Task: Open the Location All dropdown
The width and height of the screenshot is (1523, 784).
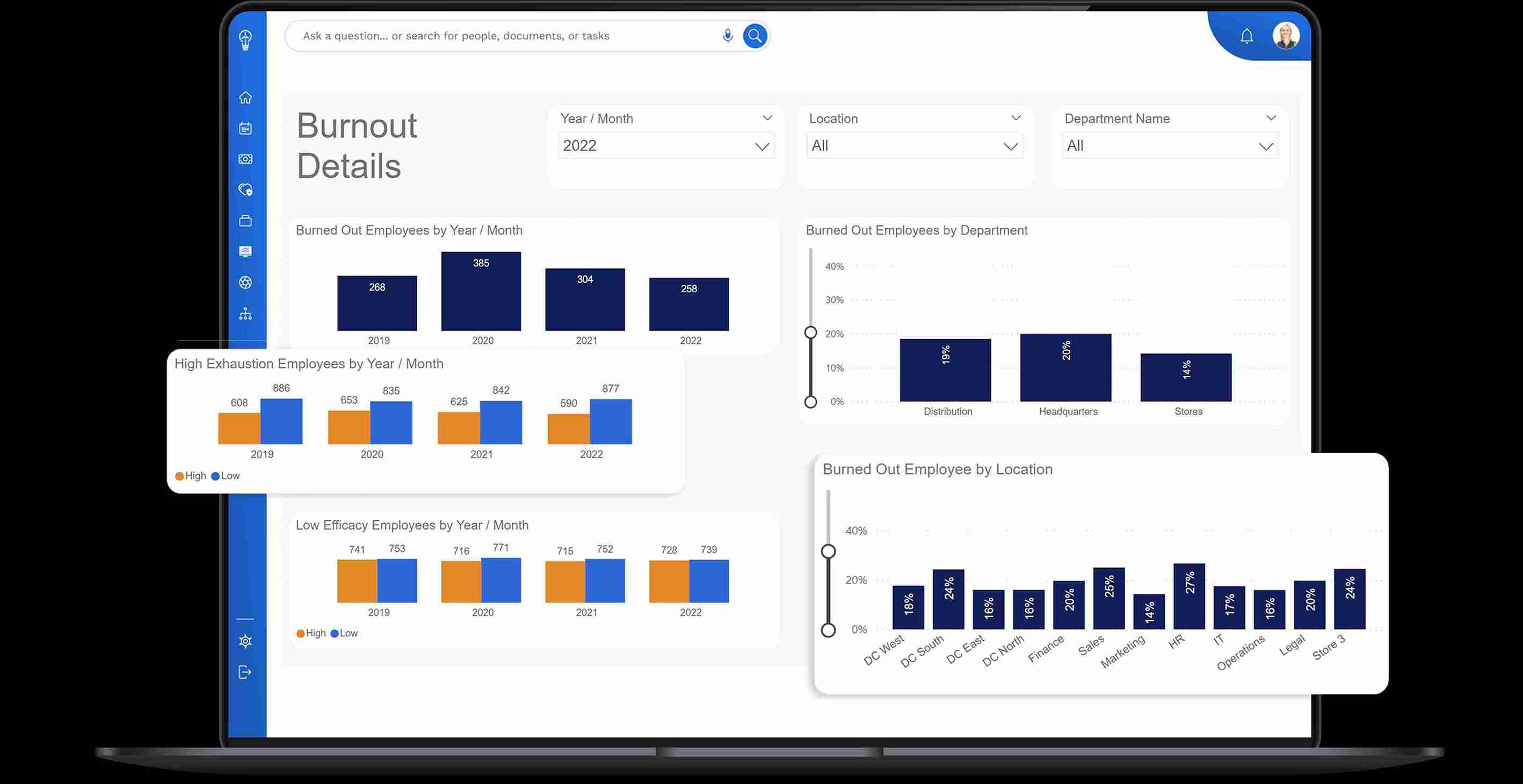Action: (914, 146)
